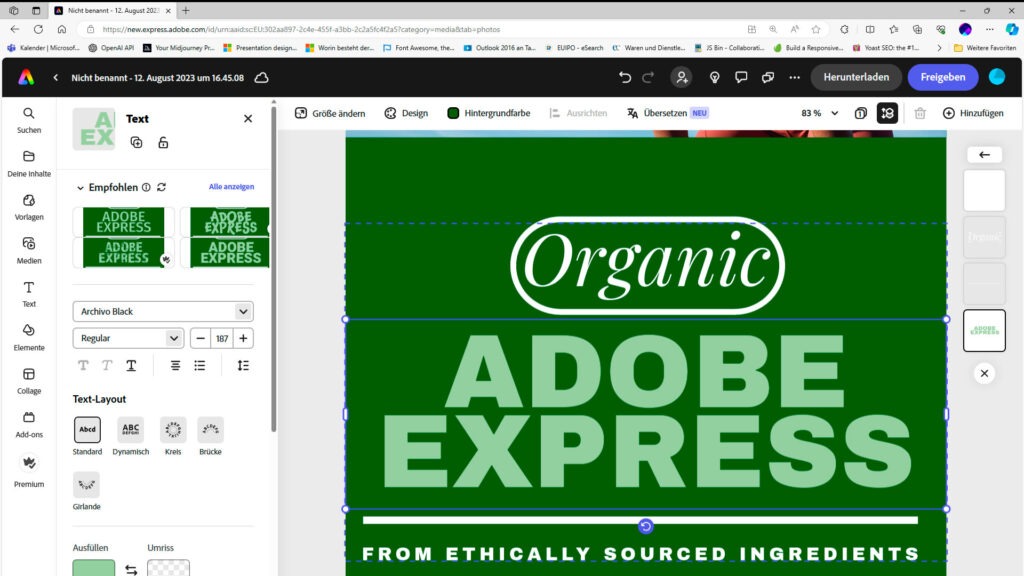Open Deine Inhalte in sidebar
The image size is (1024, 576).
click(x=29, y=163)
